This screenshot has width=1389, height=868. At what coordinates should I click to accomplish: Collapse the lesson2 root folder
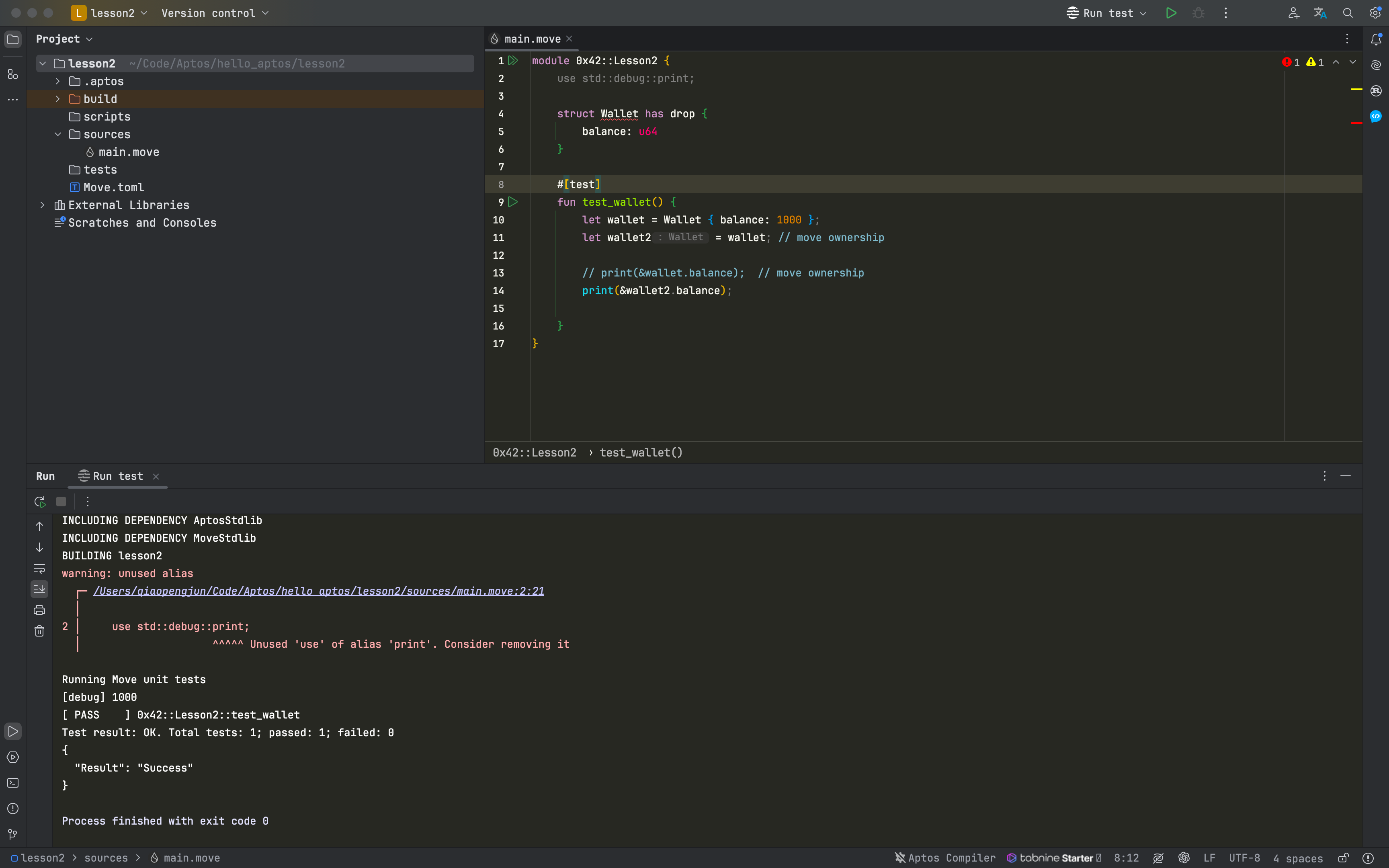[x=43, y=63]
